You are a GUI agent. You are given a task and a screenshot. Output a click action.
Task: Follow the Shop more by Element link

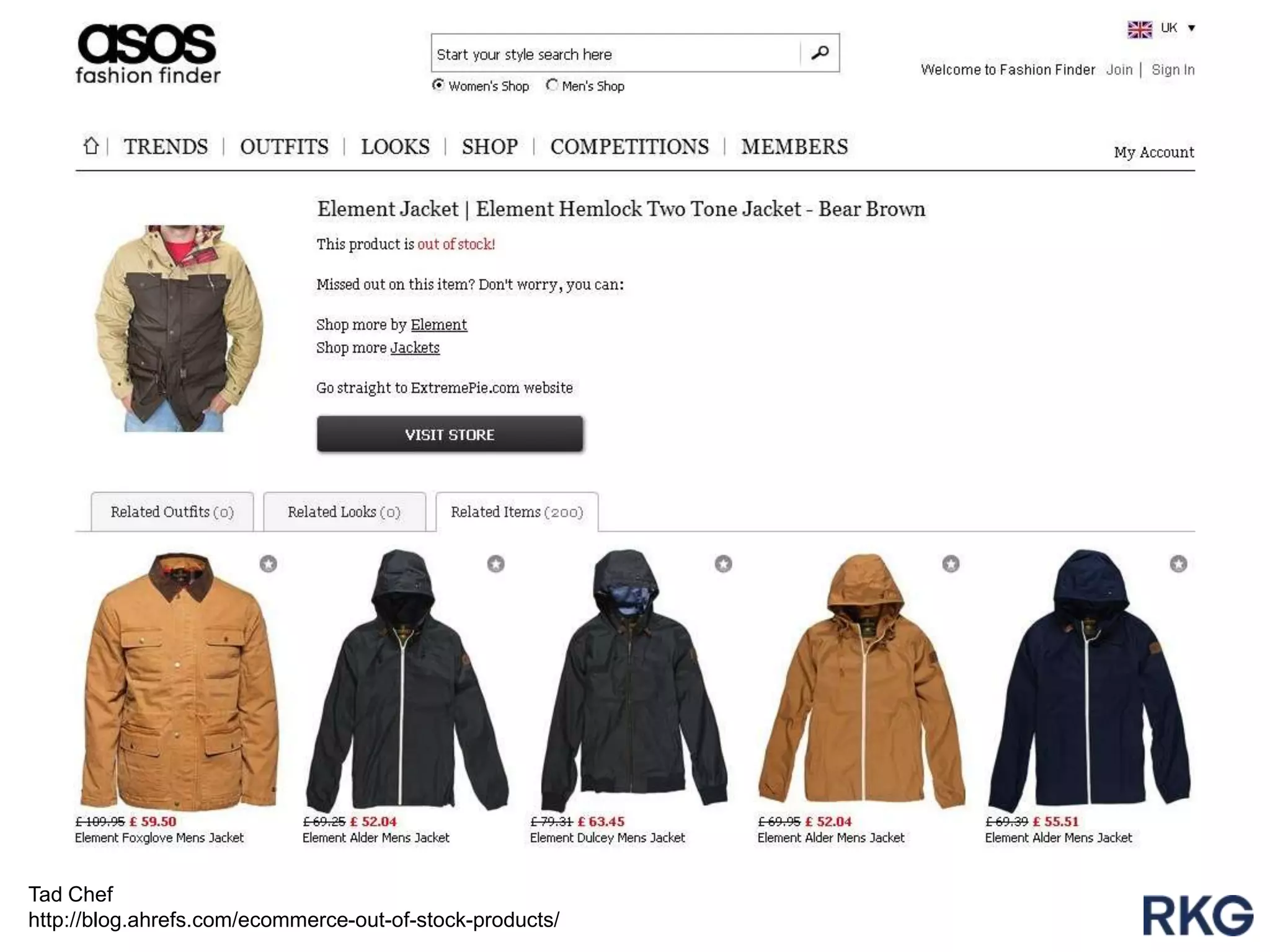click(438, 325)
